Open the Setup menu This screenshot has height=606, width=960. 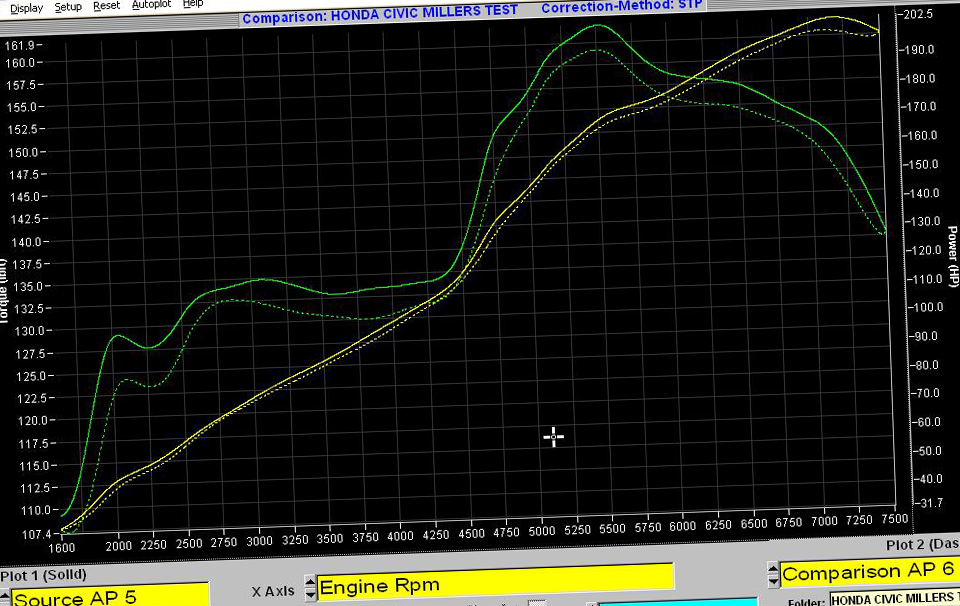point(68,7)
